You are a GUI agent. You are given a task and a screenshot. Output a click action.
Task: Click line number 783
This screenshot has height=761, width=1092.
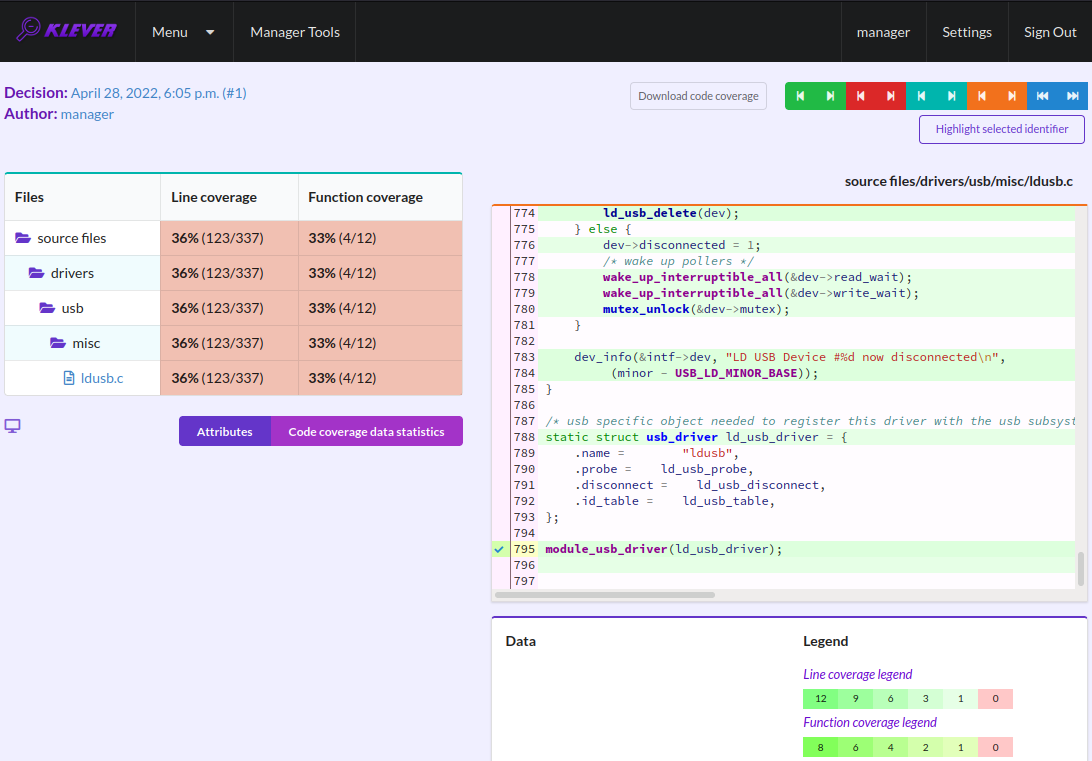pyautogui.click(x=524, y=357)
